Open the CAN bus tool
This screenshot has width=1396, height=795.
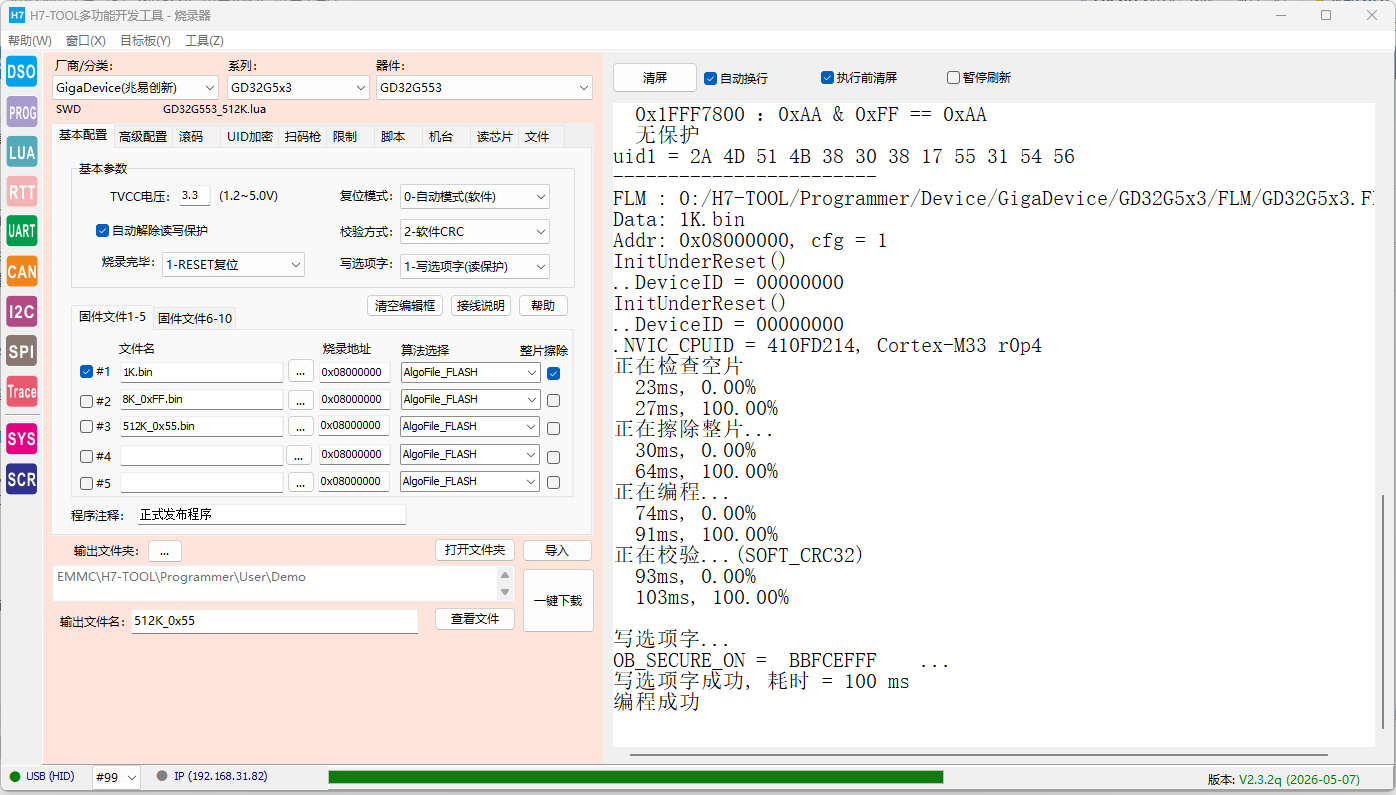[x=21, y=271]
